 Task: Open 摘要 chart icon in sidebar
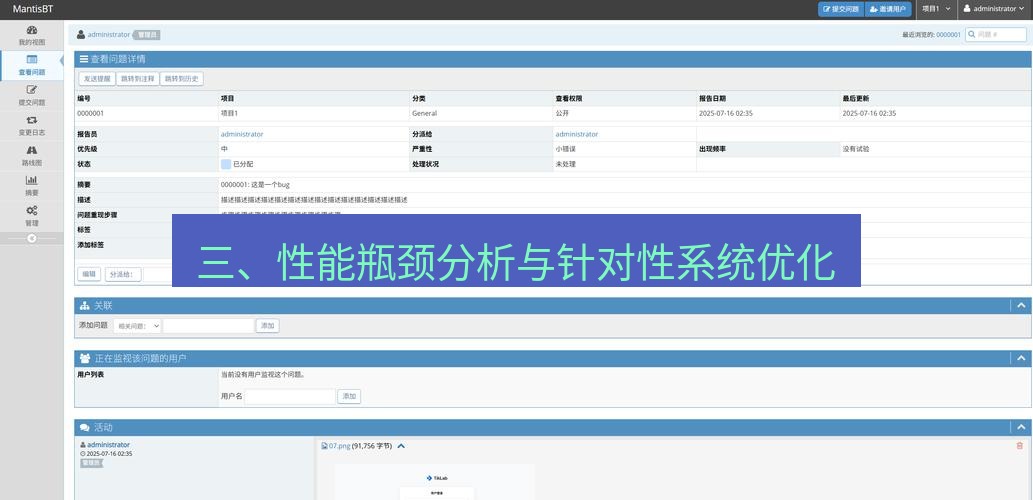(x=32, y=181)
